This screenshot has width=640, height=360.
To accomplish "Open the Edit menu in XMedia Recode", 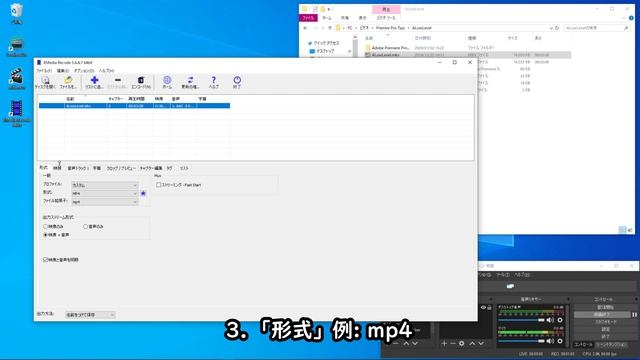I will [x=62, y=71].
